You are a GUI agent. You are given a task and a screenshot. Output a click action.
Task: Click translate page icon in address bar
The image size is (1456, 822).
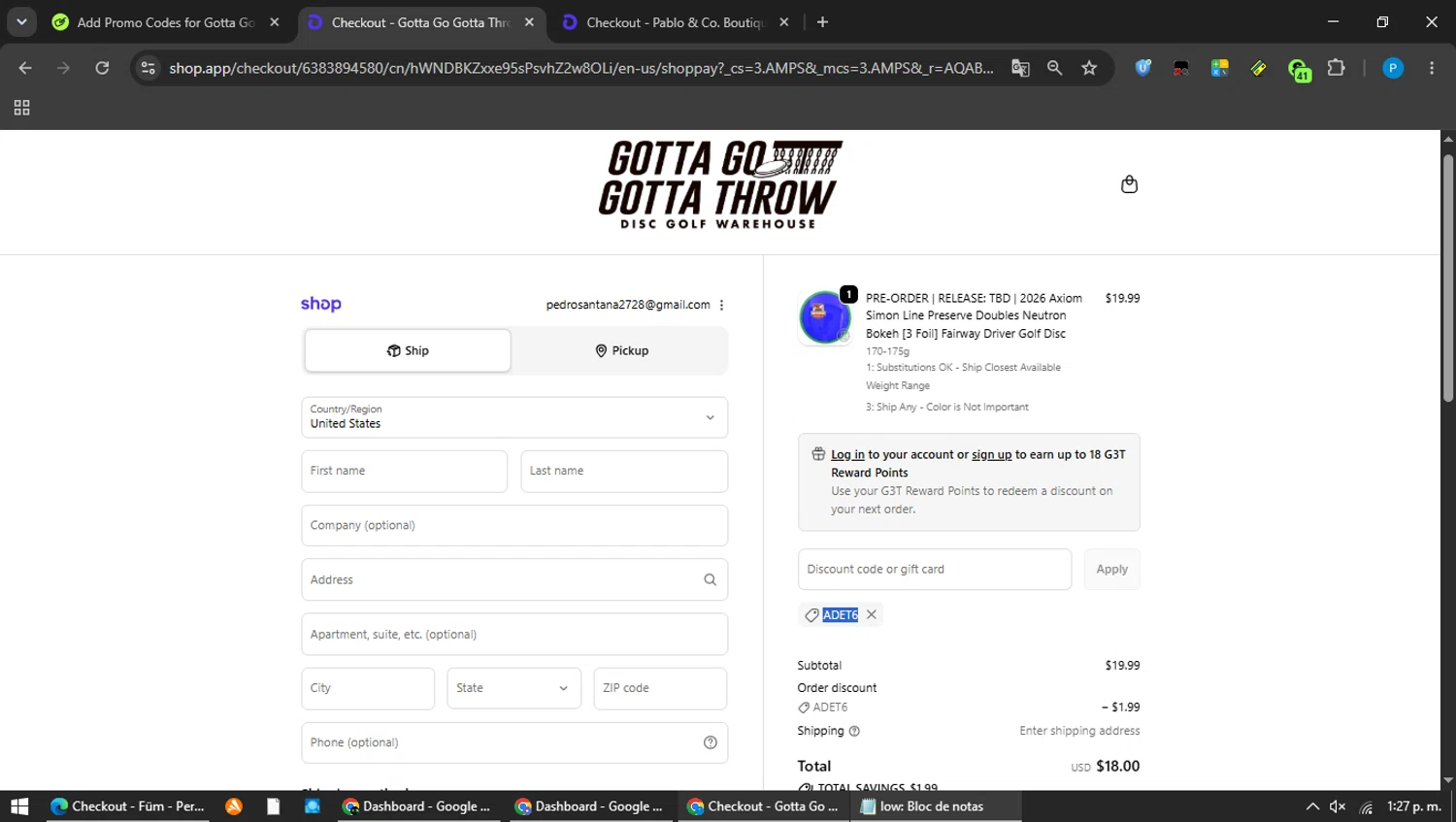(1020, 68)
